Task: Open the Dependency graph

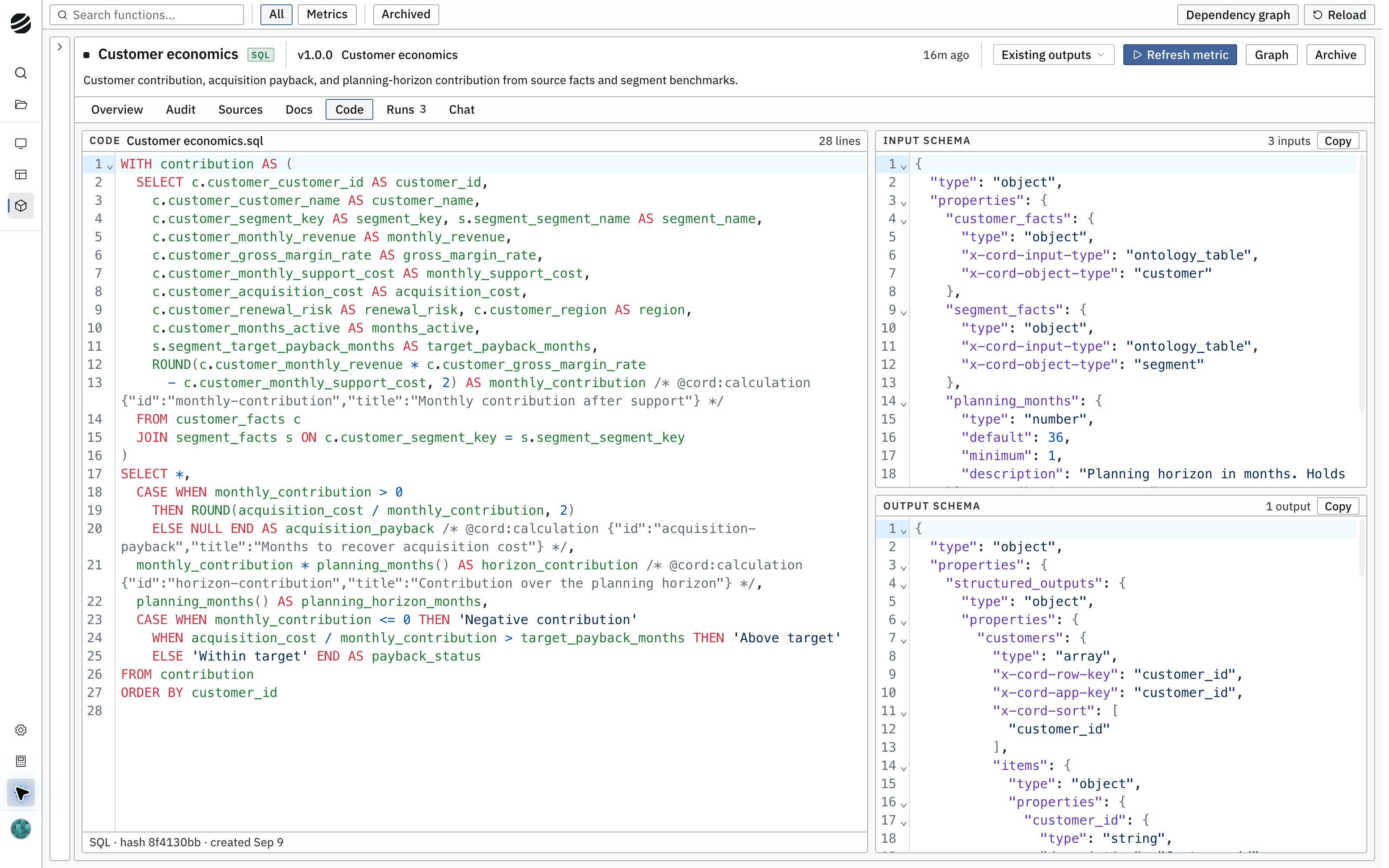Action: tap(1237, 15)
